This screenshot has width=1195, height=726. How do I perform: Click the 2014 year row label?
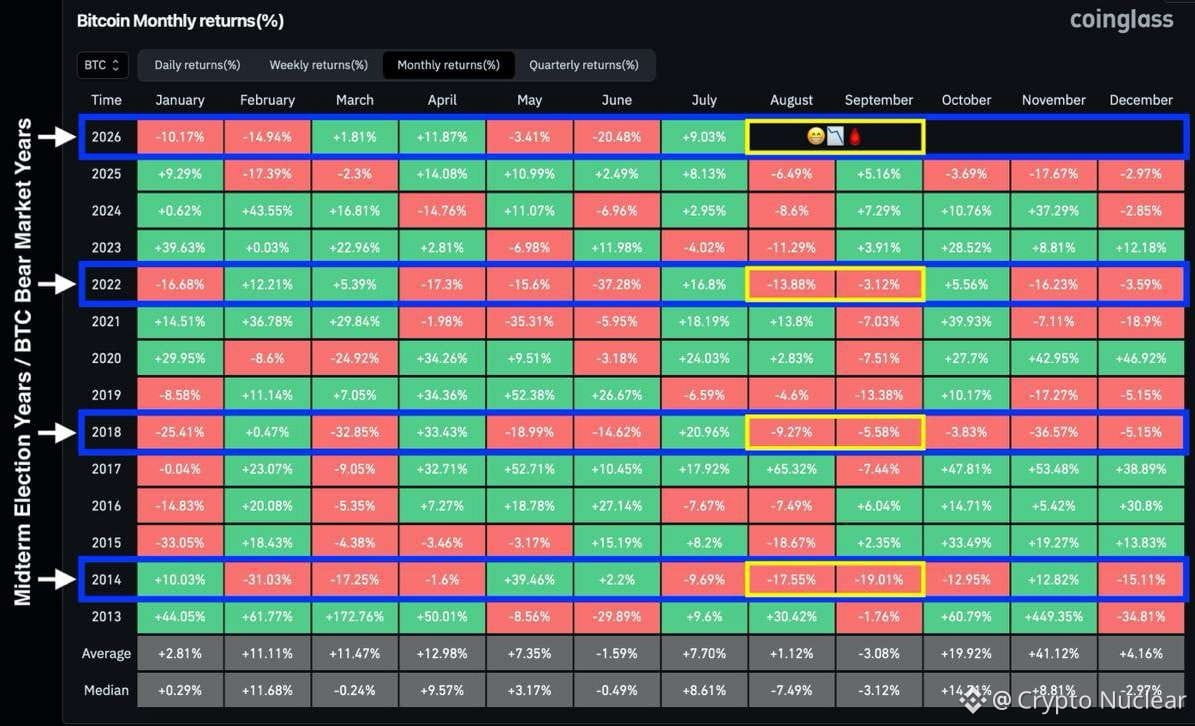tap(106, 580)
